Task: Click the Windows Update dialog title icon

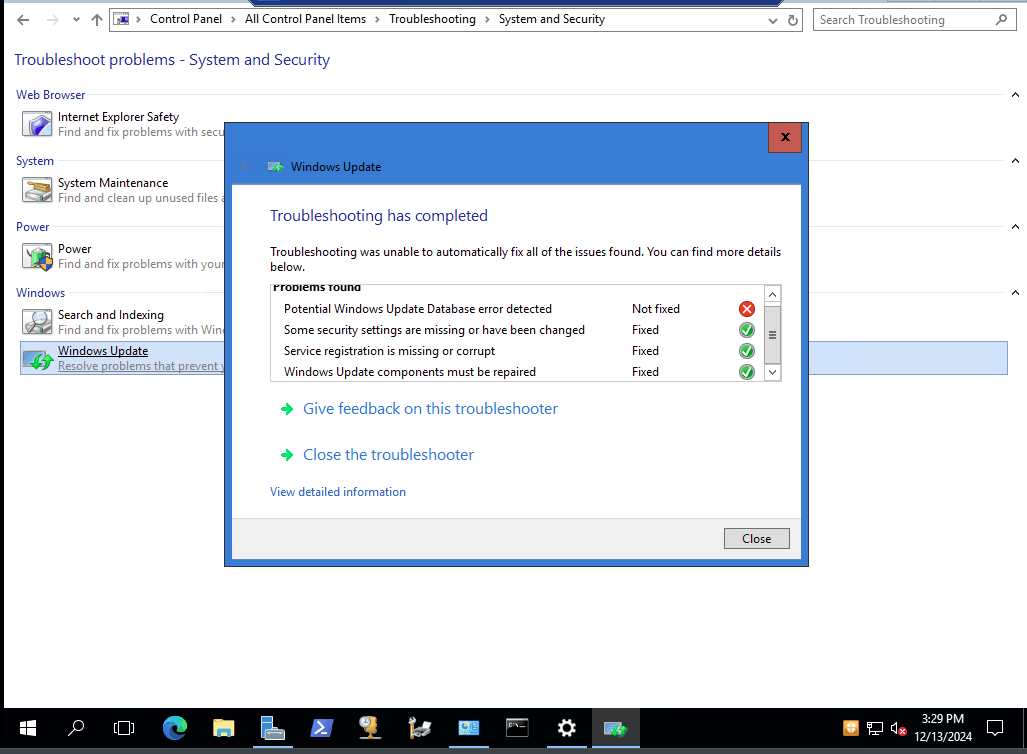Action: 276,167
